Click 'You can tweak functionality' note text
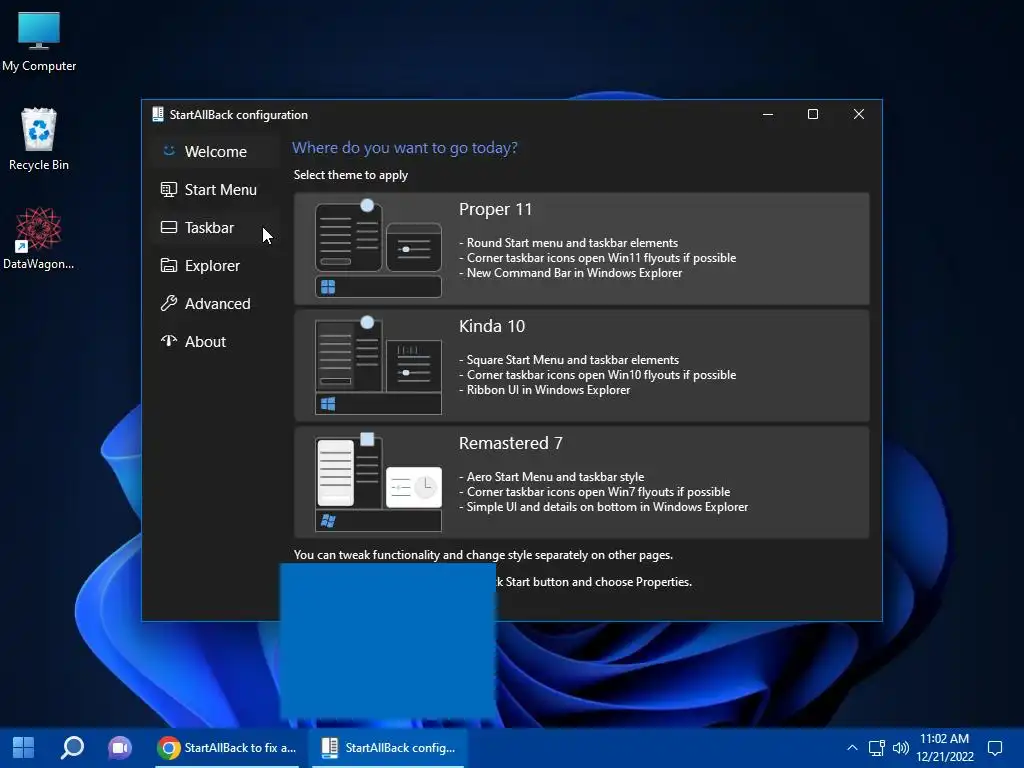The image size is (1024, 768). [483, 555]
